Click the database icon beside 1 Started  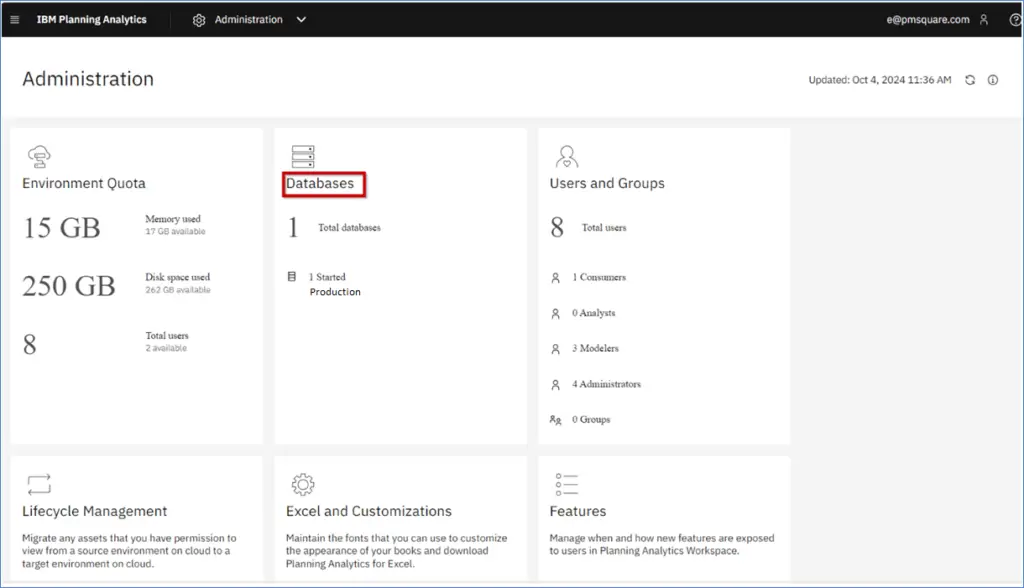pos(292,277)
